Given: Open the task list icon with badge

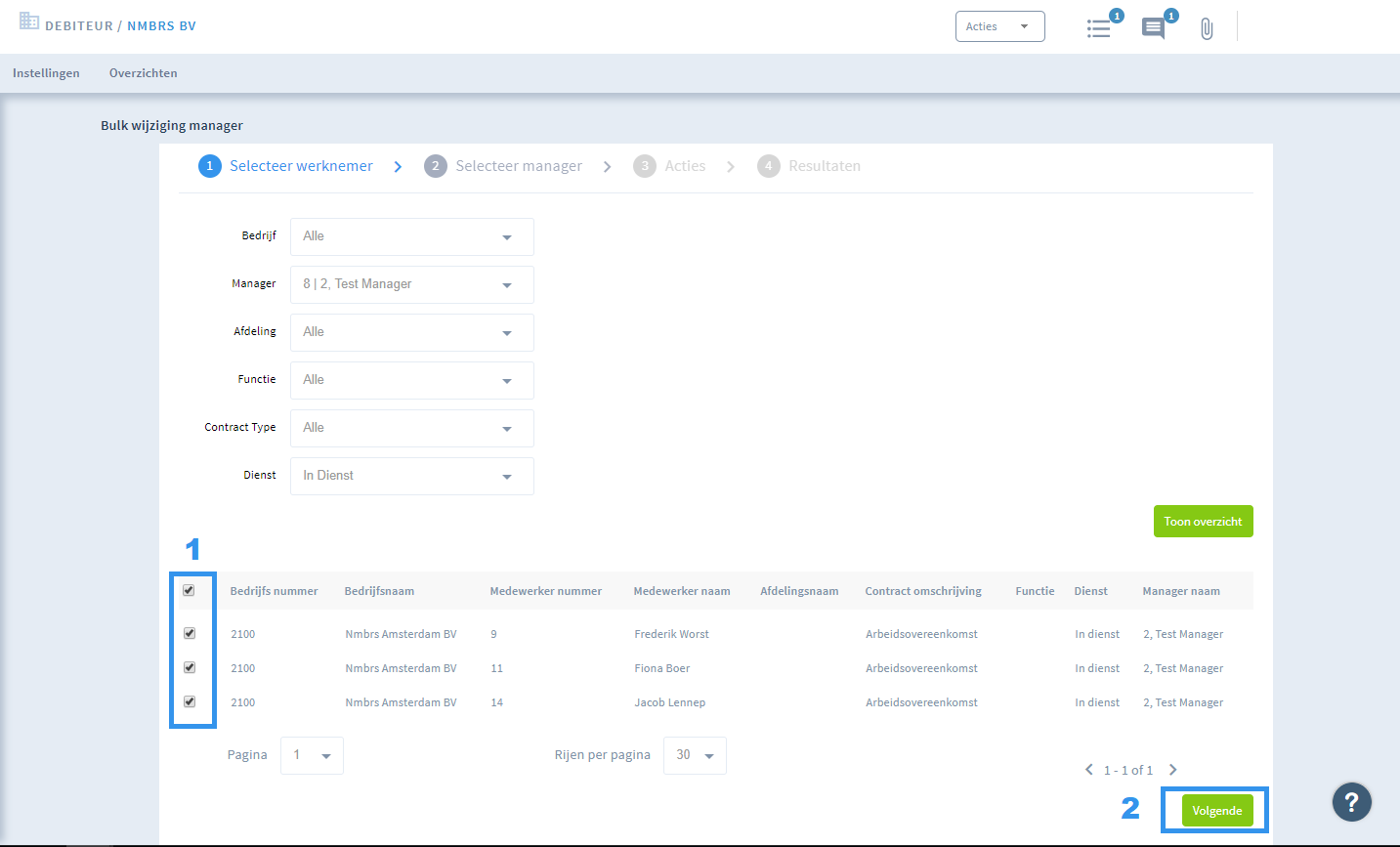Looking at the screenshot, I should tap(1100, 27).
